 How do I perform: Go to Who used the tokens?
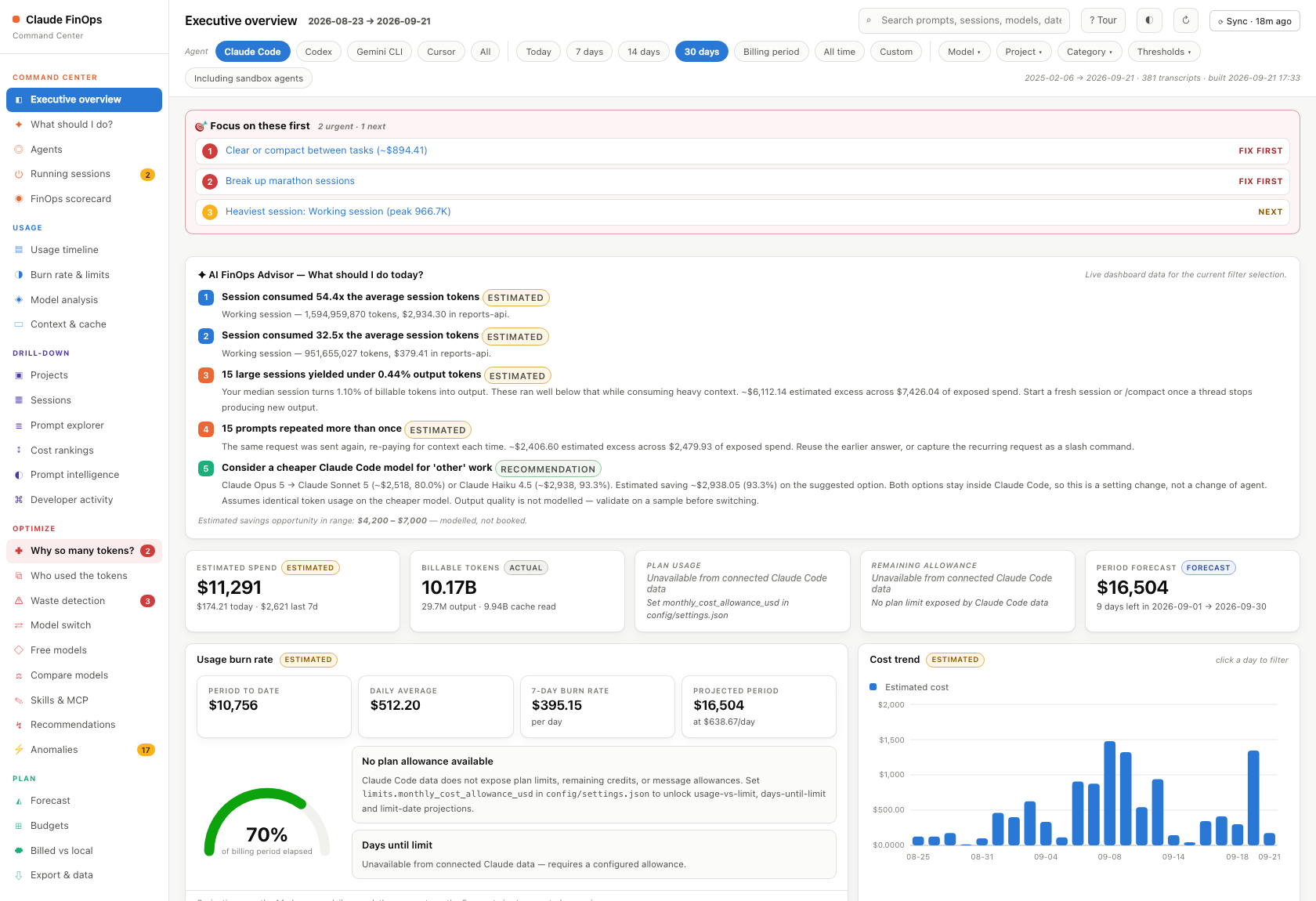[84, 576]
